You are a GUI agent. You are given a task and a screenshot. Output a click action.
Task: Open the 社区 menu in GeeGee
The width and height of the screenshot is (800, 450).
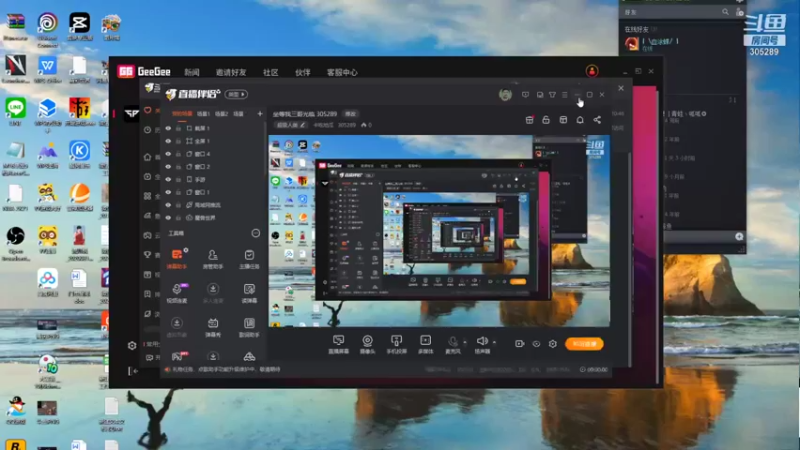click(270, 72)
